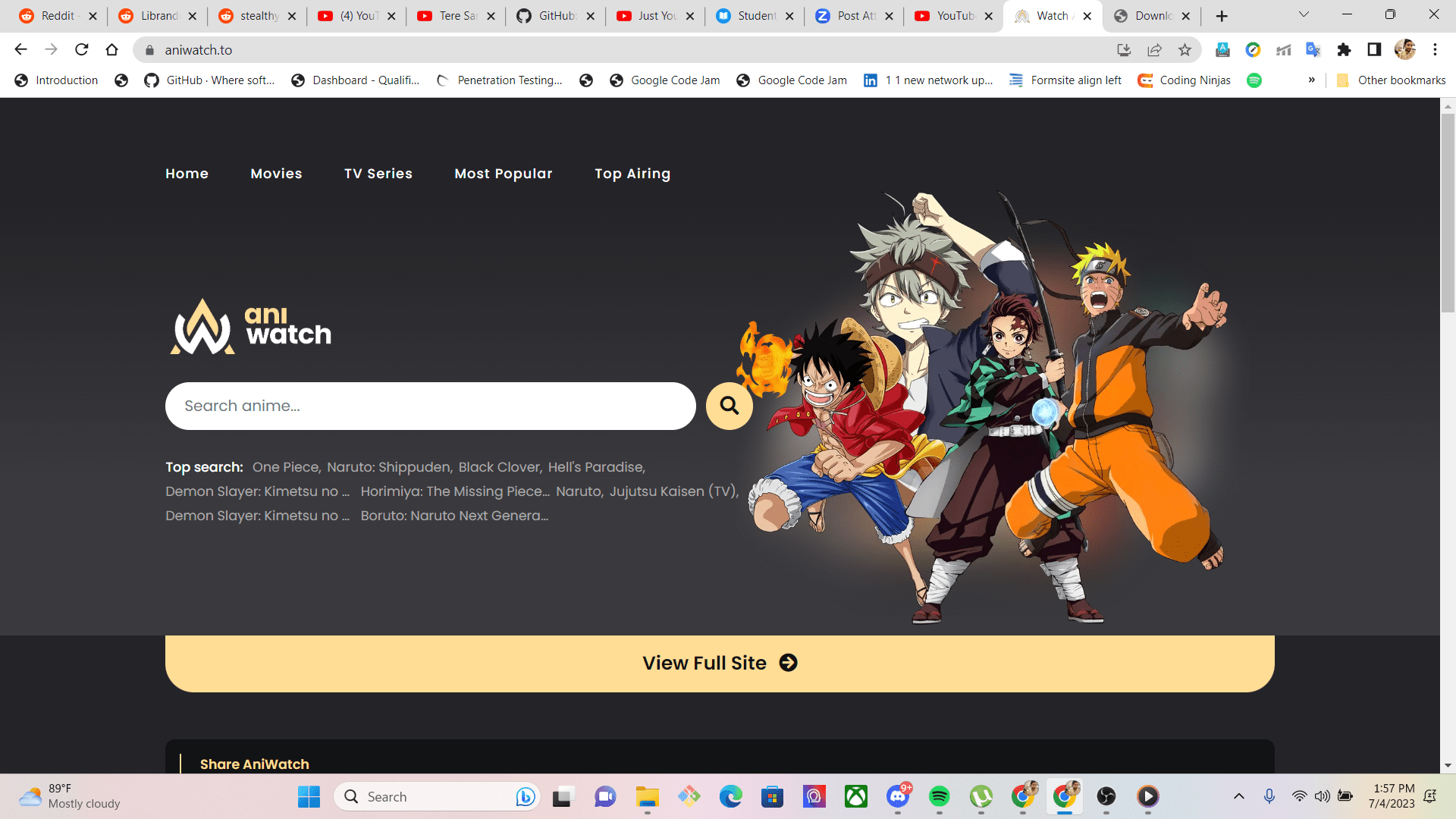The height and width of the screenshot is (819, 1456).
Task: Open the Movies menu item
Action: 276,174
